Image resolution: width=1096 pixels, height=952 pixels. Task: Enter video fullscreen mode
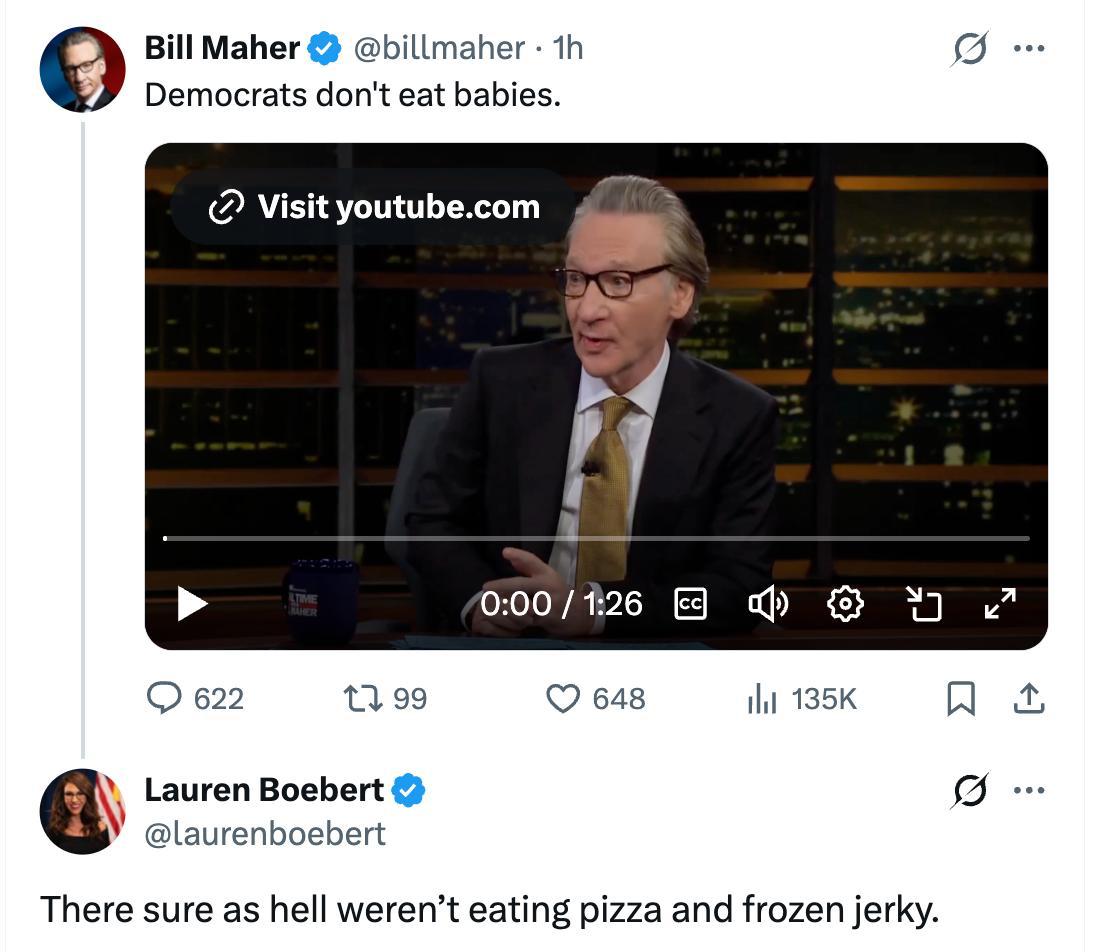tap(1000, 603)
